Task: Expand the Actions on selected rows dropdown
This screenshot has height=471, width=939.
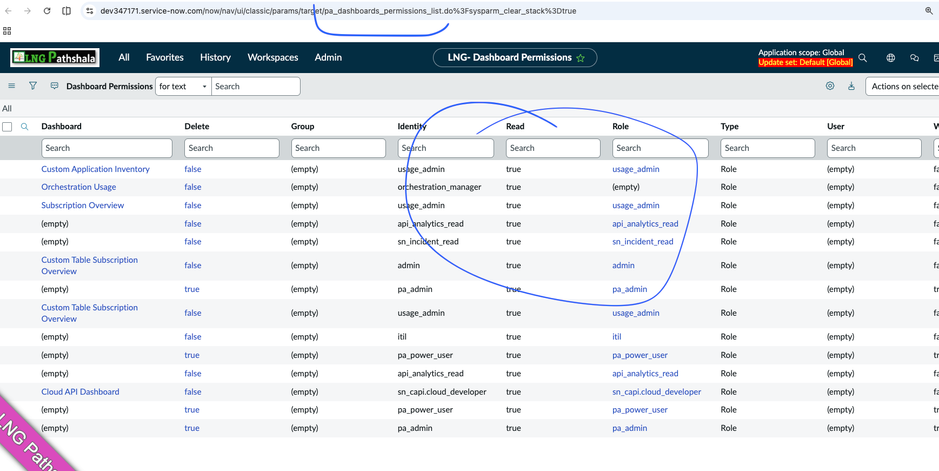Action: point(903,87)
